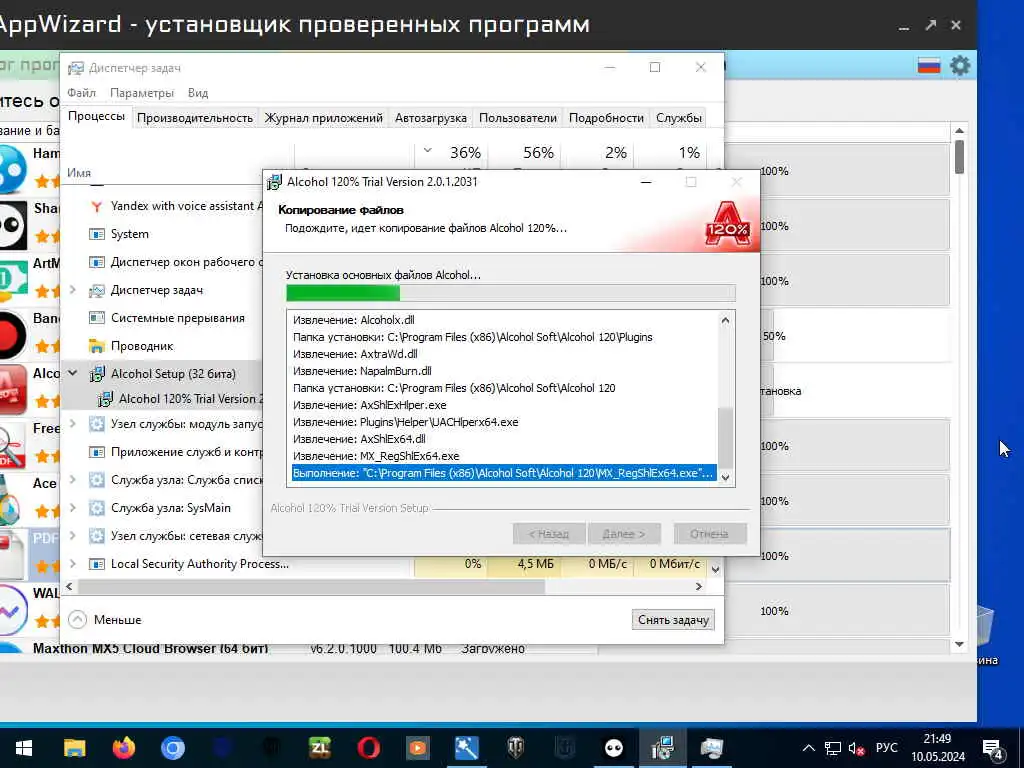Image resolution: width=1024 pixels, height=768 pixels.
Task: Click the Отмена button in installer
Action: [710, 534]
